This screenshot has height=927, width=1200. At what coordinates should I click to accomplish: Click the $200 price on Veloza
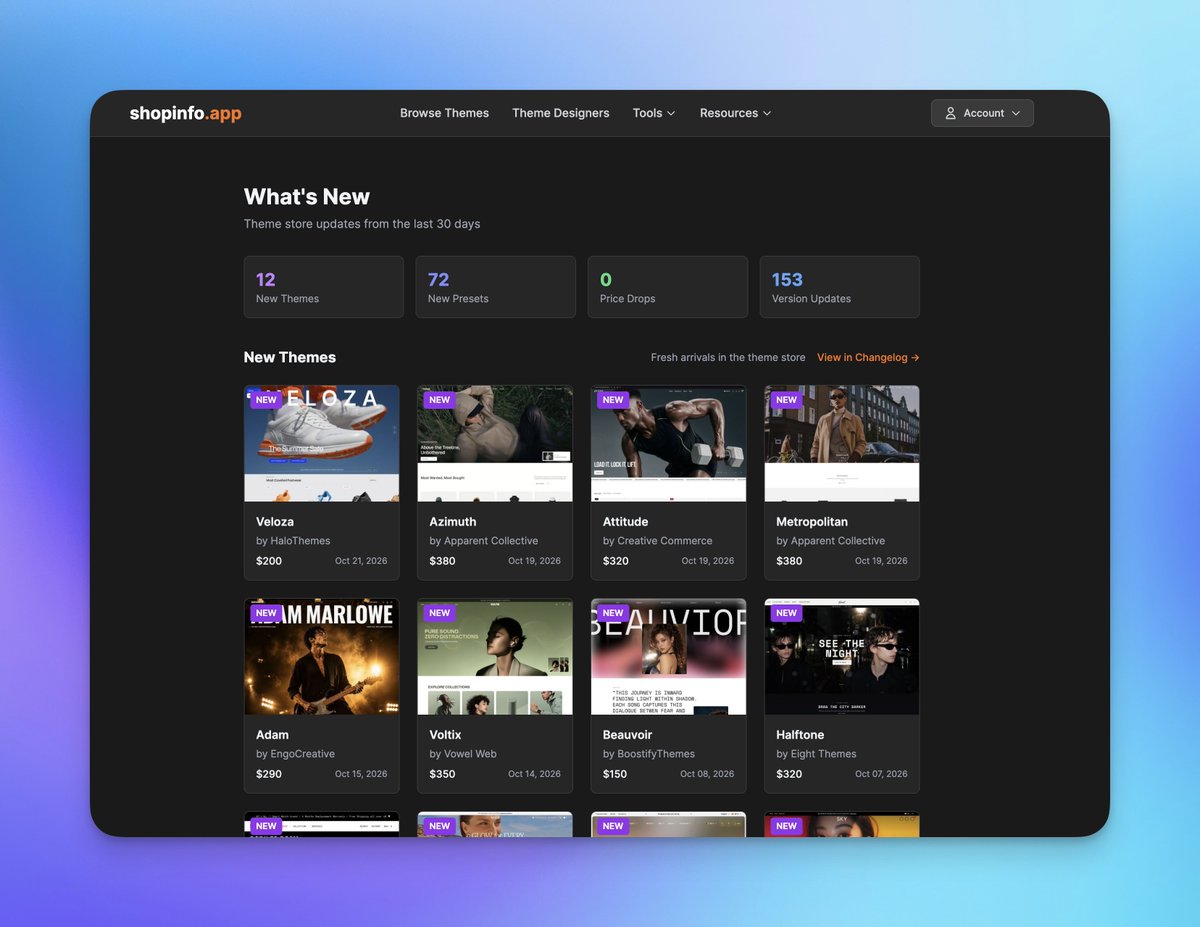(x=269, y=561)
